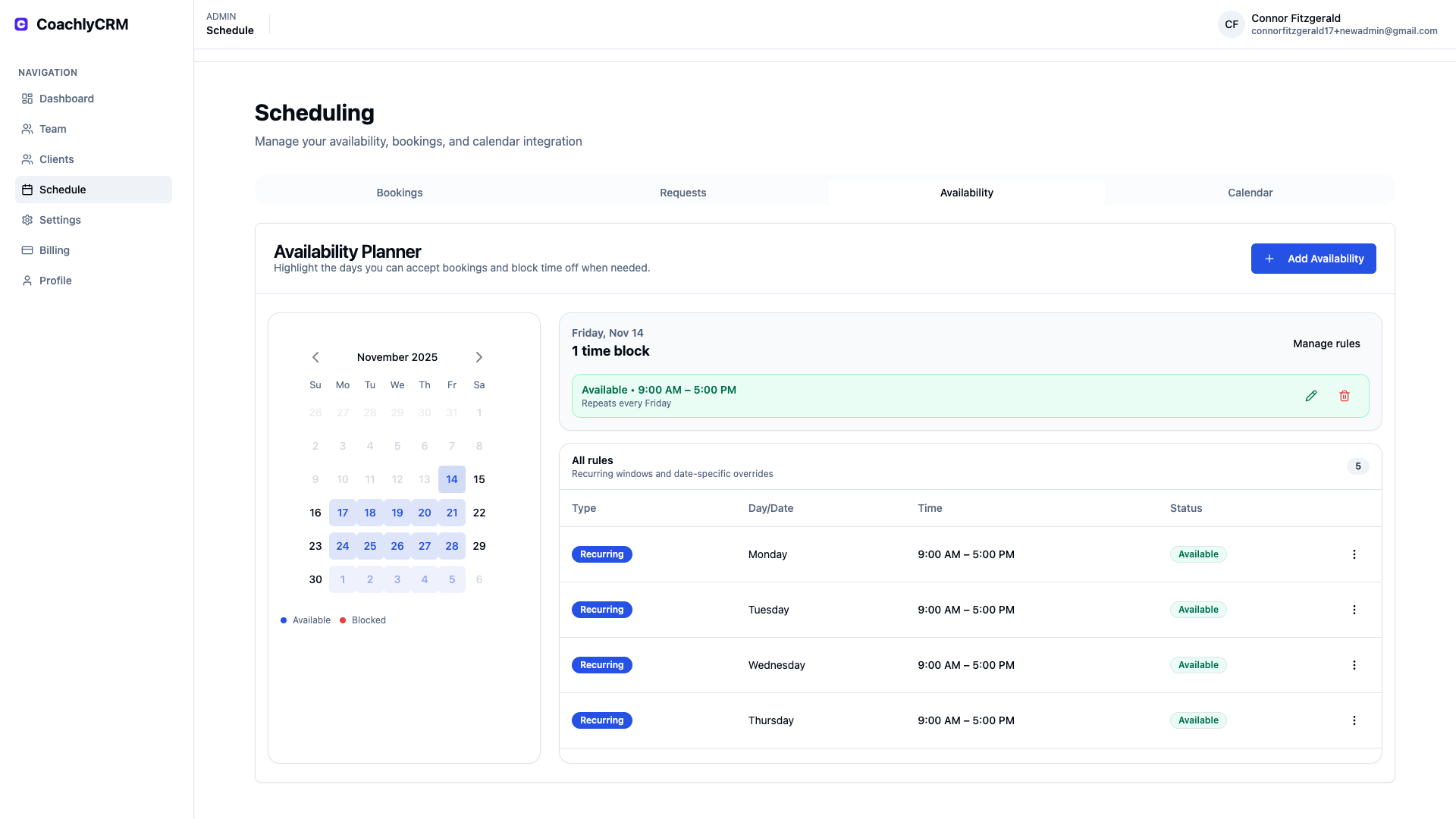The image size is (1456, 819).
Task: Select November 15 on the mini calendar
Action: pyautogui.click(x=479, y=479)
